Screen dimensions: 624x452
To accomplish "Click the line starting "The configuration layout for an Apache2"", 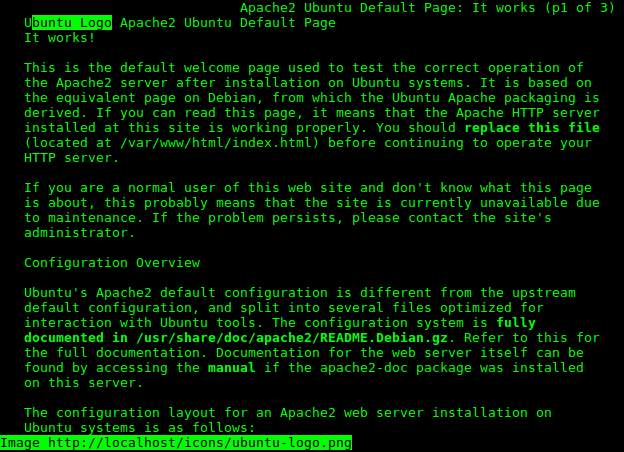I will point(288,413).
